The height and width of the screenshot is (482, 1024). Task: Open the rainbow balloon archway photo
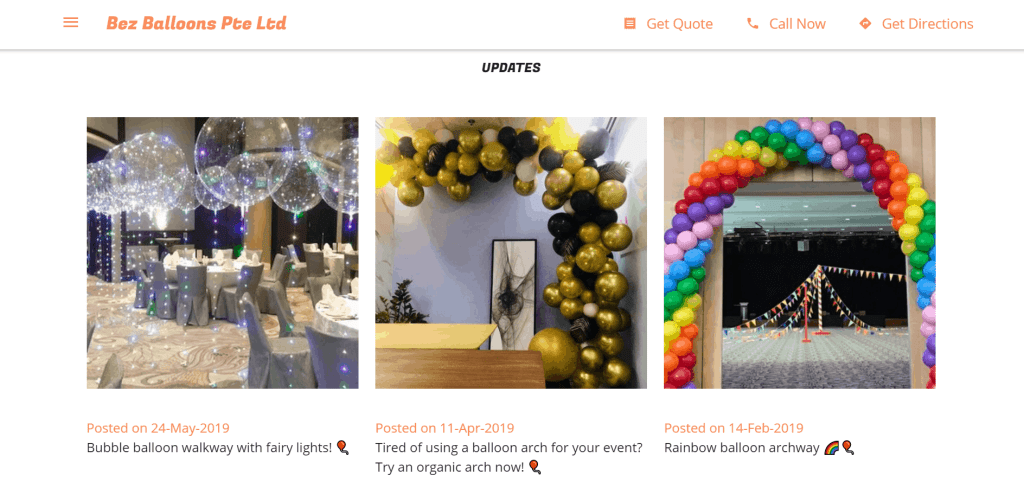click(800, 253)
